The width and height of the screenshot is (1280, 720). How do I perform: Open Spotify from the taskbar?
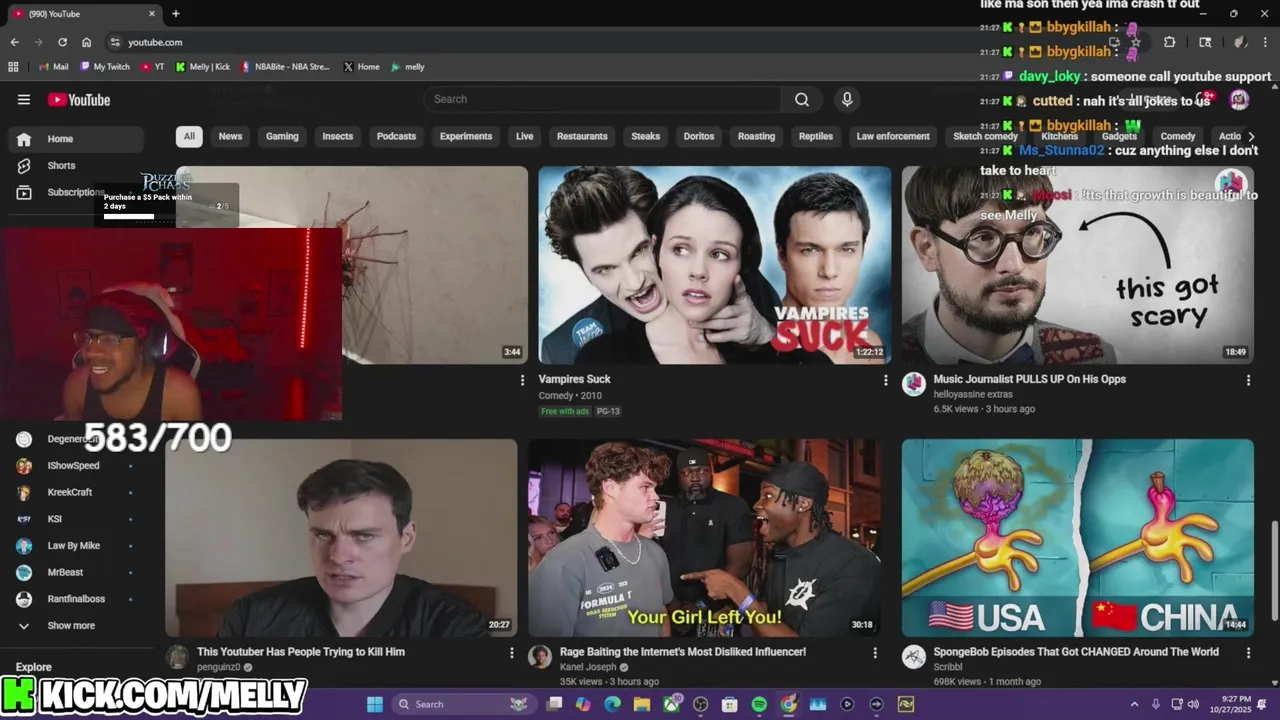coord(759,704)
